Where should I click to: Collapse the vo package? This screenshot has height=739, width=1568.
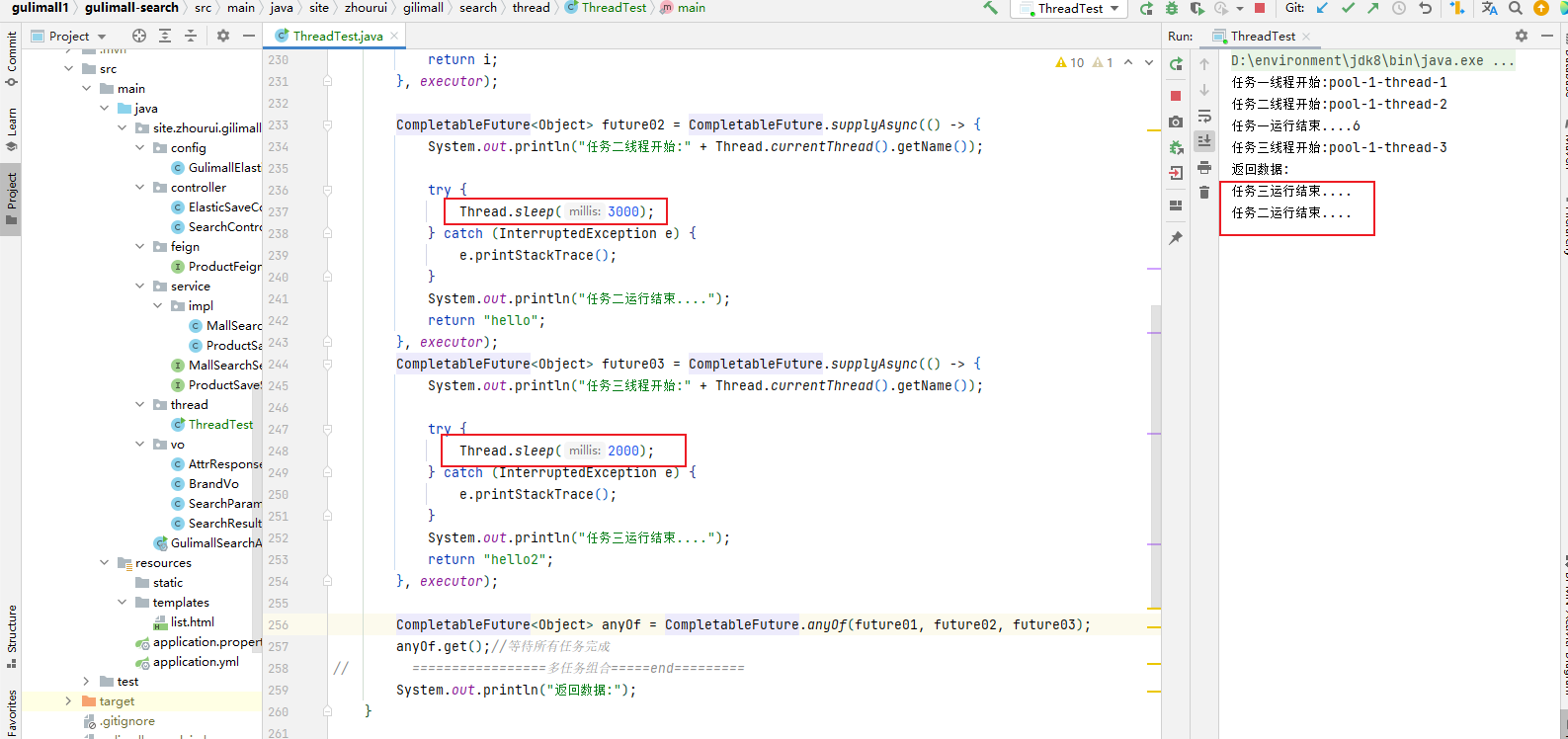coord(139,445)
